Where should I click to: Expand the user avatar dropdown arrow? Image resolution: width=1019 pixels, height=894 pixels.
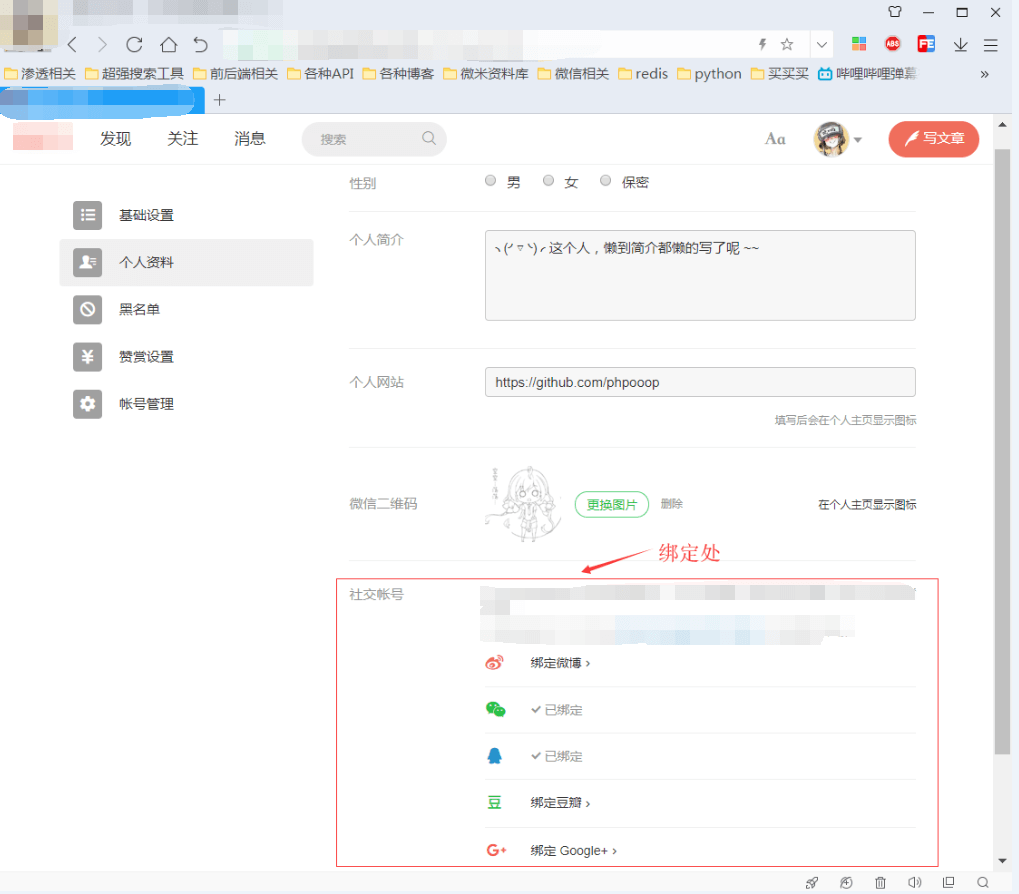858,140
